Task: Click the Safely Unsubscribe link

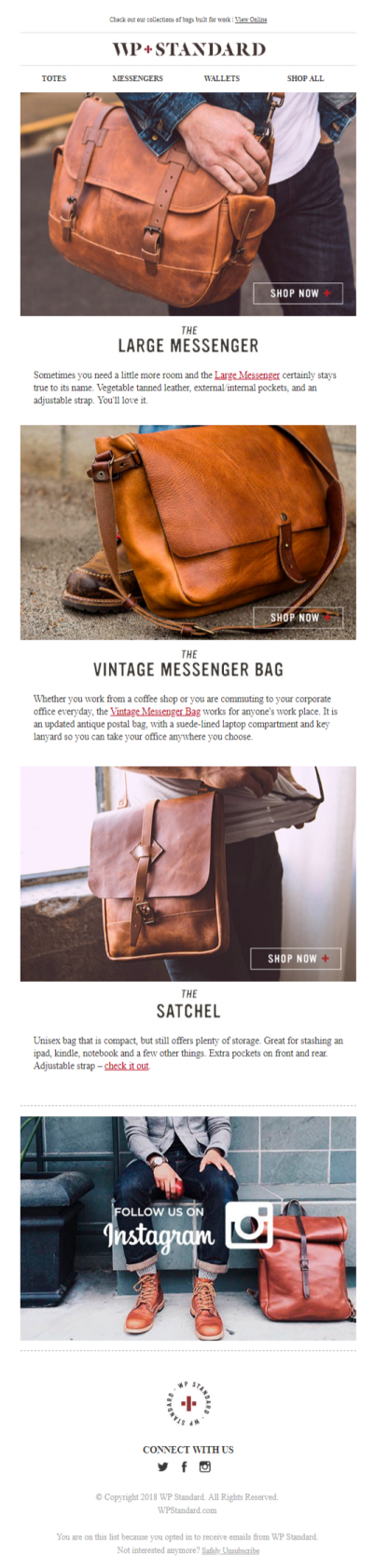Action: tap(230, 1550)
